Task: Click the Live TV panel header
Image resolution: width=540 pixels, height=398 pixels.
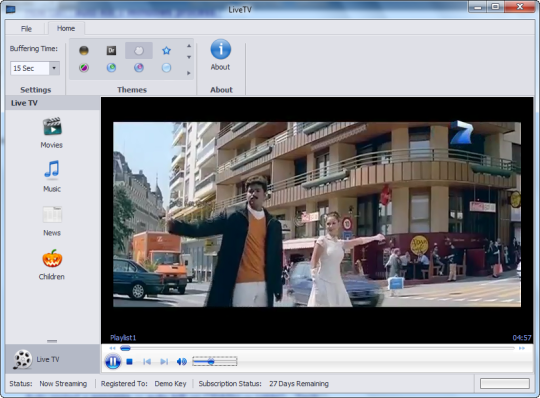Action: pyautogui.click(x=53, y=103)
